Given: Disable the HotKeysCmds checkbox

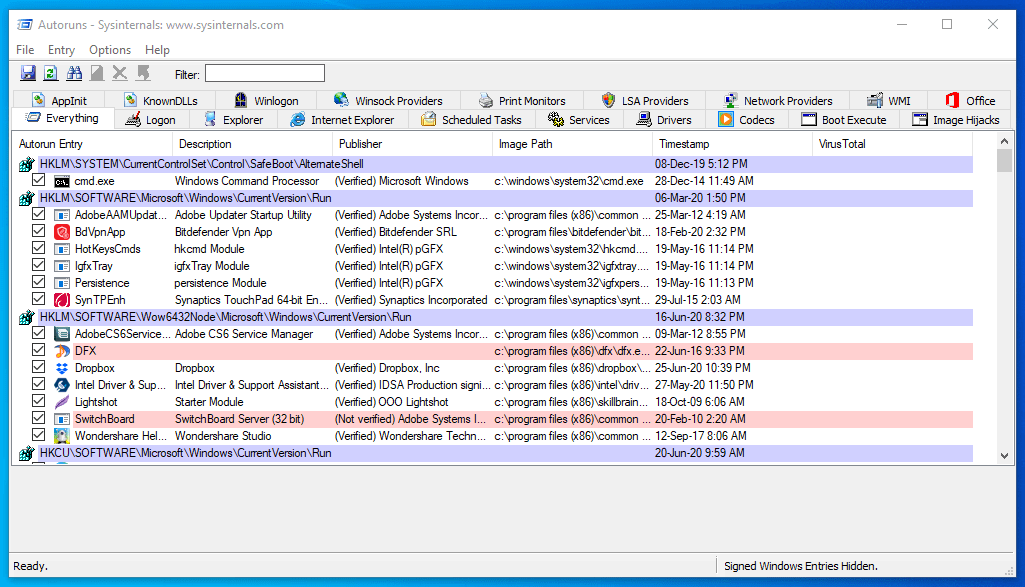Looking at the screenshot, I should pos(39,248).
